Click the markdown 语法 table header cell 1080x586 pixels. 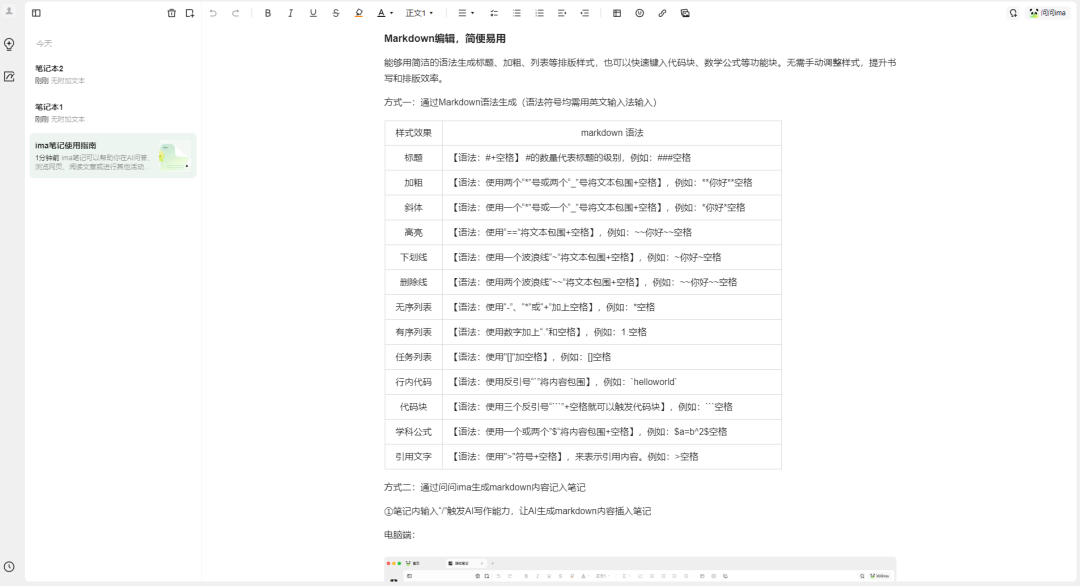click(x=612, y=133)
